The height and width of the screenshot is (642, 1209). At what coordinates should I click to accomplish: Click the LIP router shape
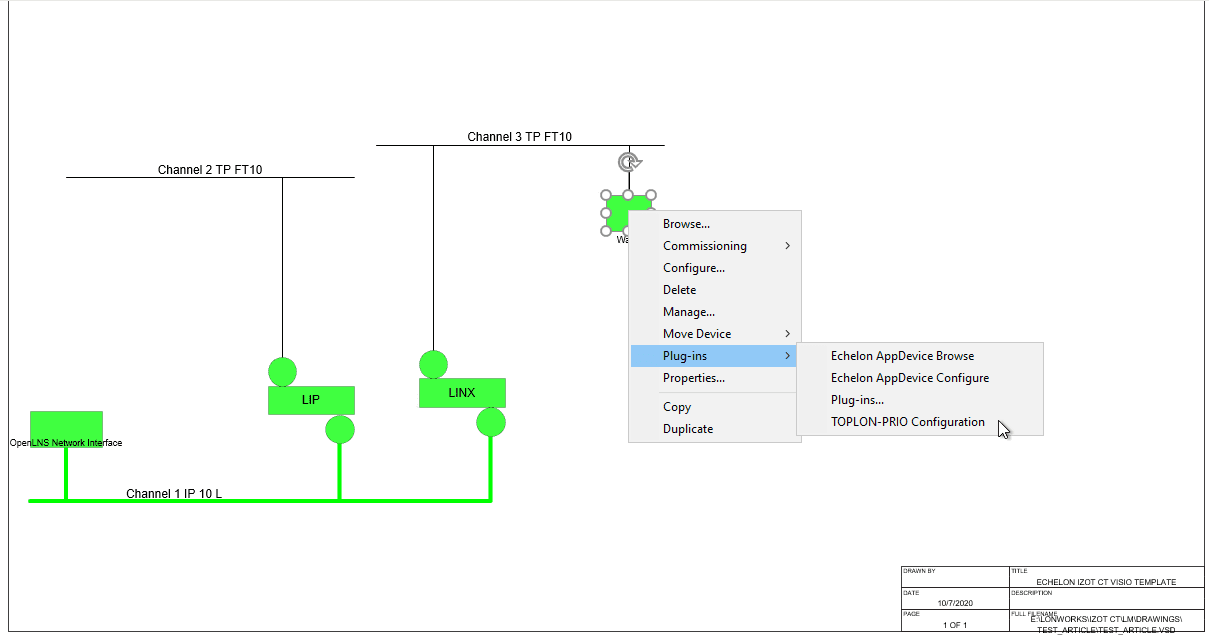coord(311,400)
